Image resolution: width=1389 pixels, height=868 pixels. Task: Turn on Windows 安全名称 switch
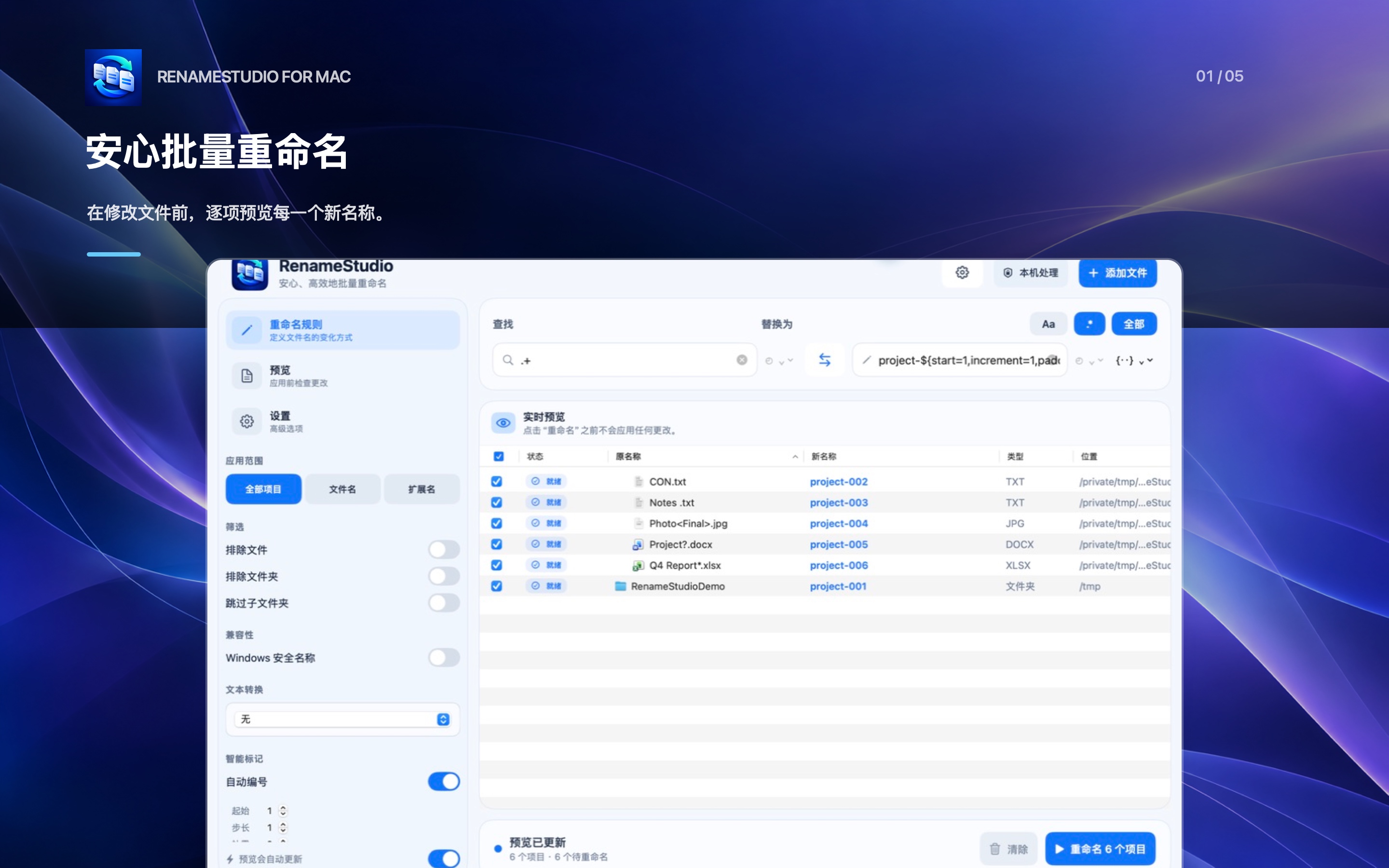coord(444,657)
